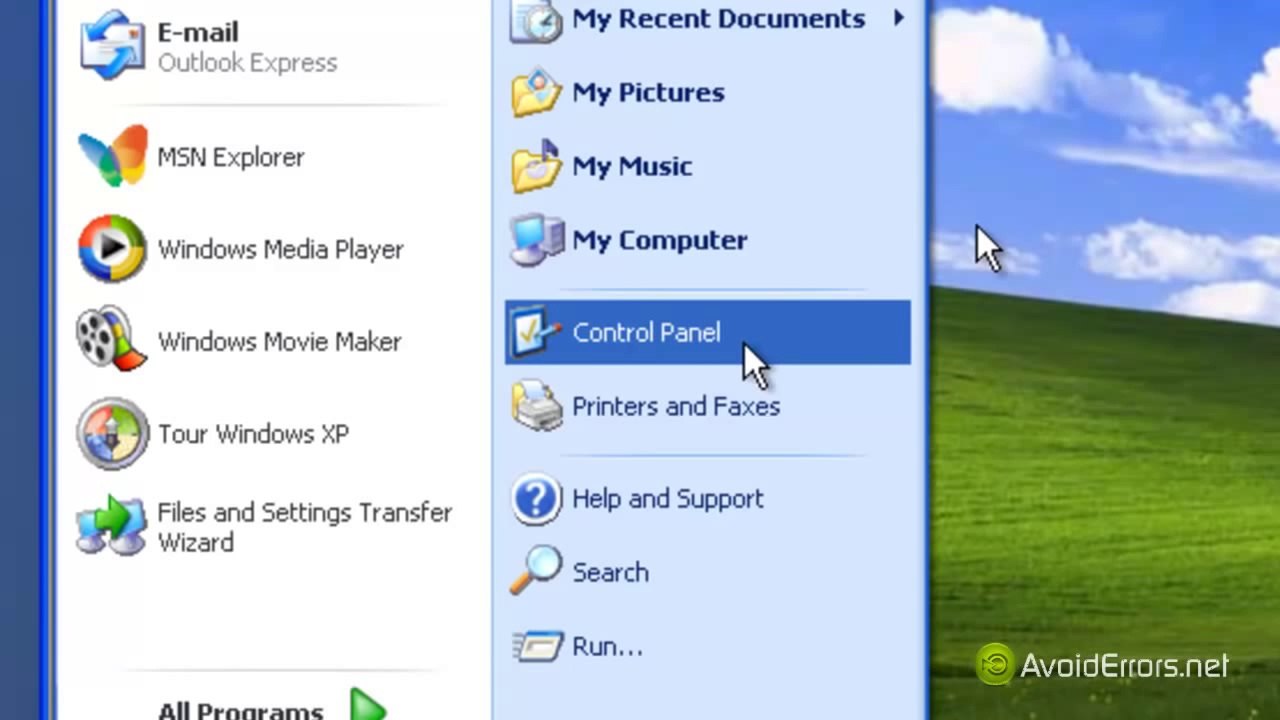Open the Tour Windows XP icon
The height and width of the screenshot is (720, 1280).
coord(112,433)
